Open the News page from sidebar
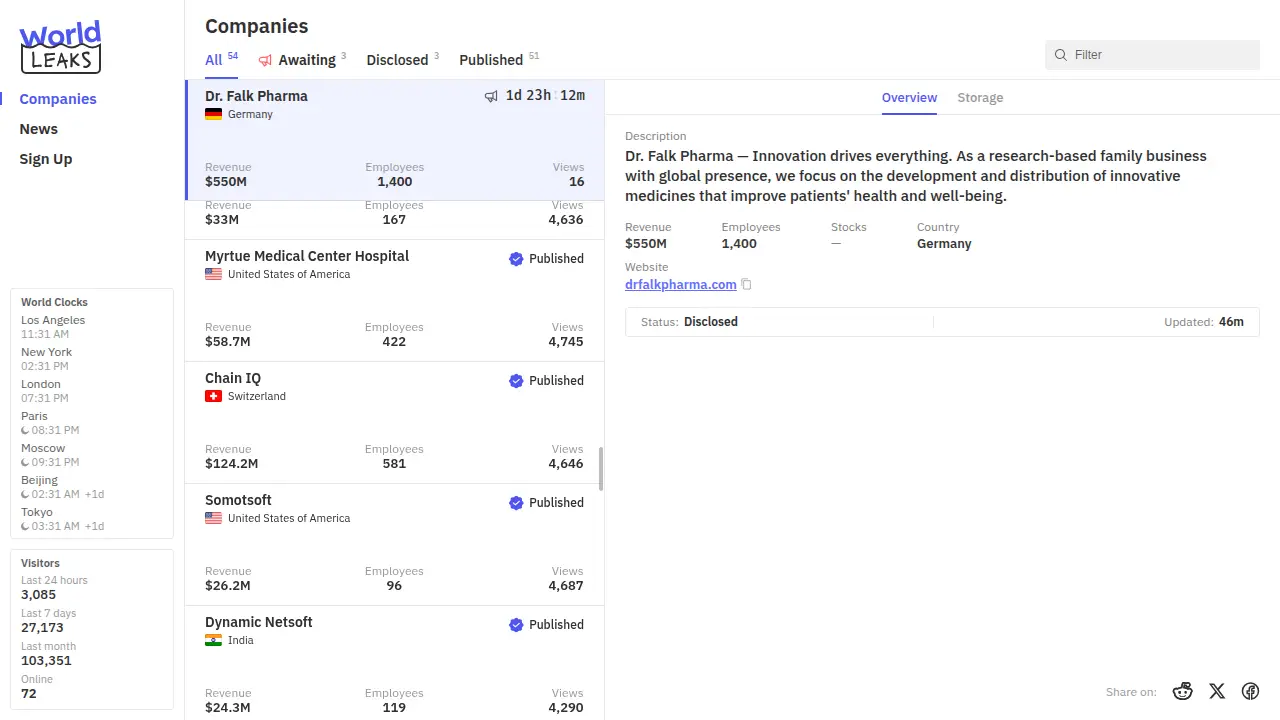 point(39,129)
